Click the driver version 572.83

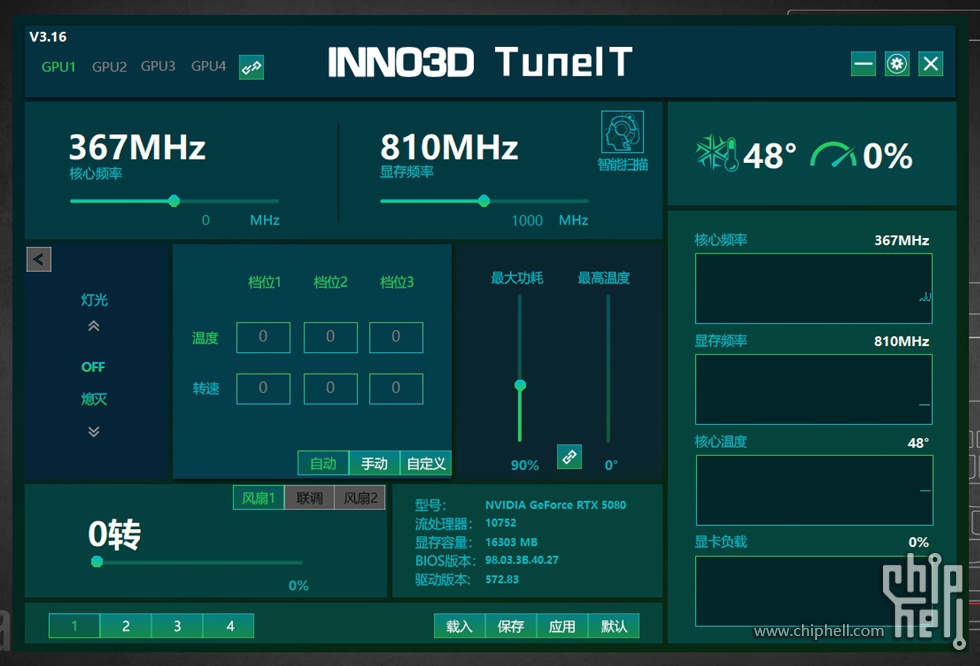click(502, 579)
